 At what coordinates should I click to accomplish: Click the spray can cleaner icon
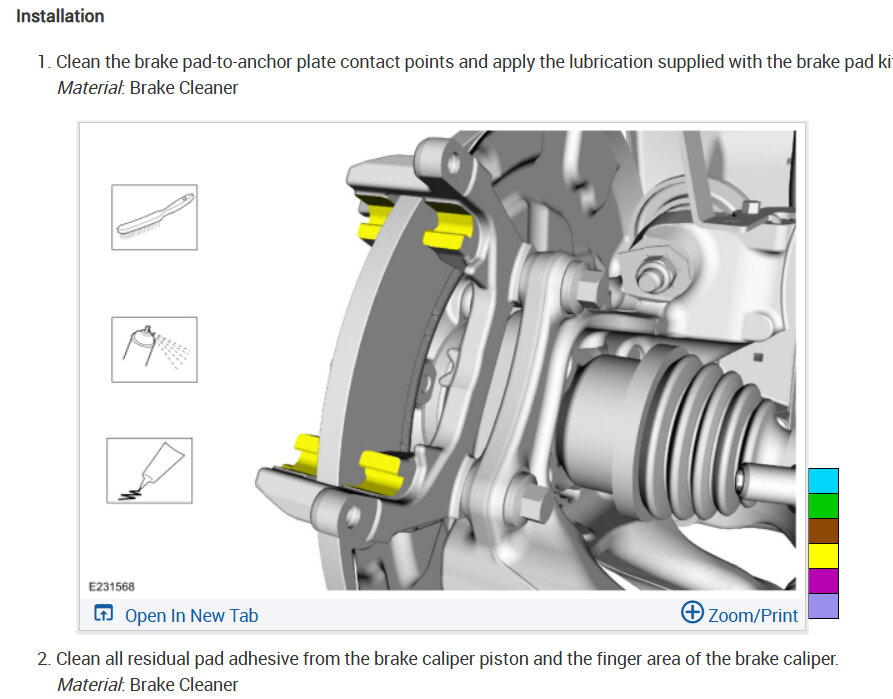click(154, 349)
